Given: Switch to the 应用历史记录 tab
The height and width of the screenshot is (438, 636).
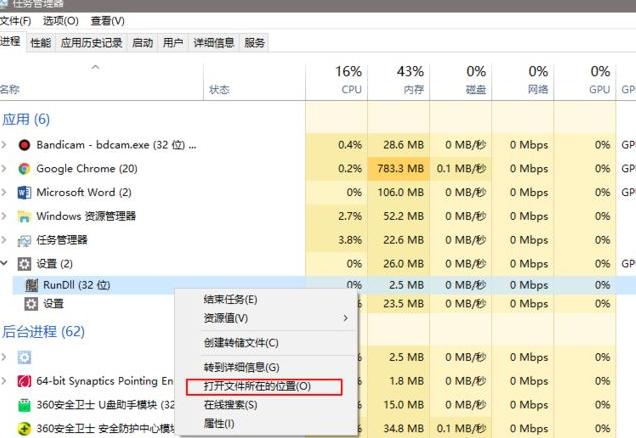Looking at the screenshot, I should [91, 42].
